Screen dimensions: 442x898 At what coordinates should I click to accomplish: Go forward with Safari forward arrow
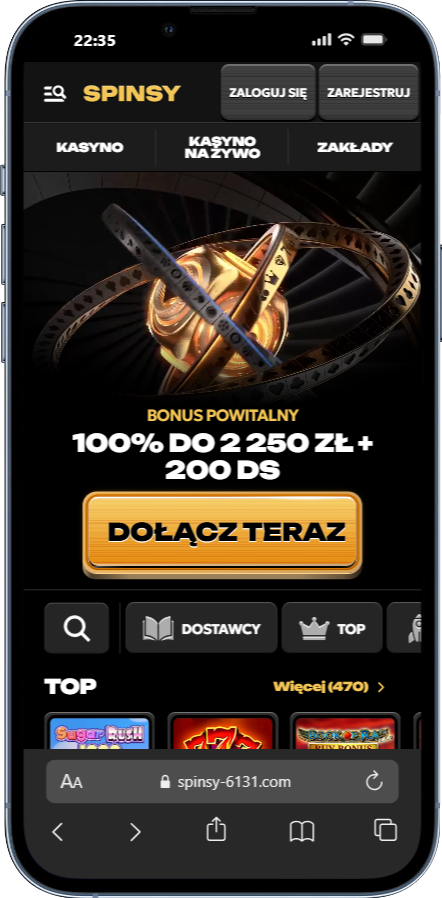point(135,832)
